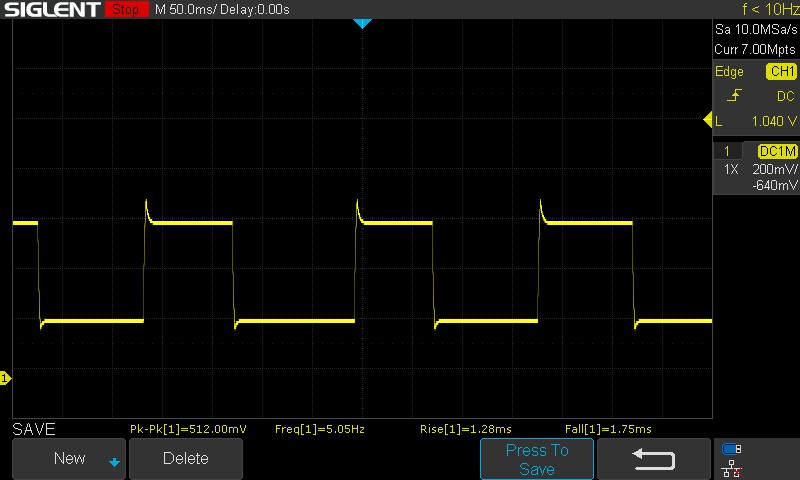Click the f < 10Hz frequency counter
The width and height of the screenshot is (800, 480).
[x=770, y=9]
